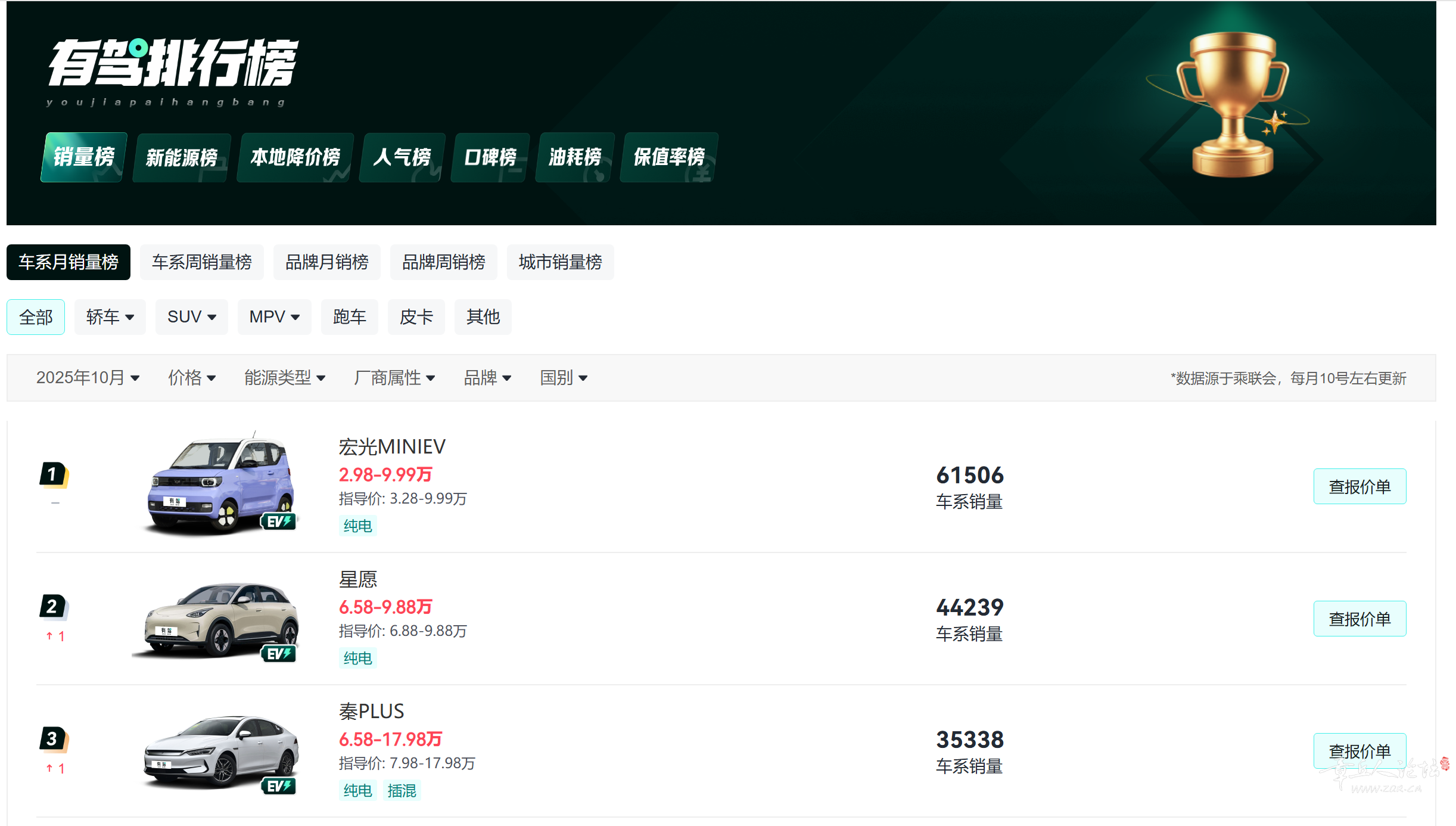Click EV badge on 星愿 image
The height and width of the screenshot is (826, 1456).
278,654
